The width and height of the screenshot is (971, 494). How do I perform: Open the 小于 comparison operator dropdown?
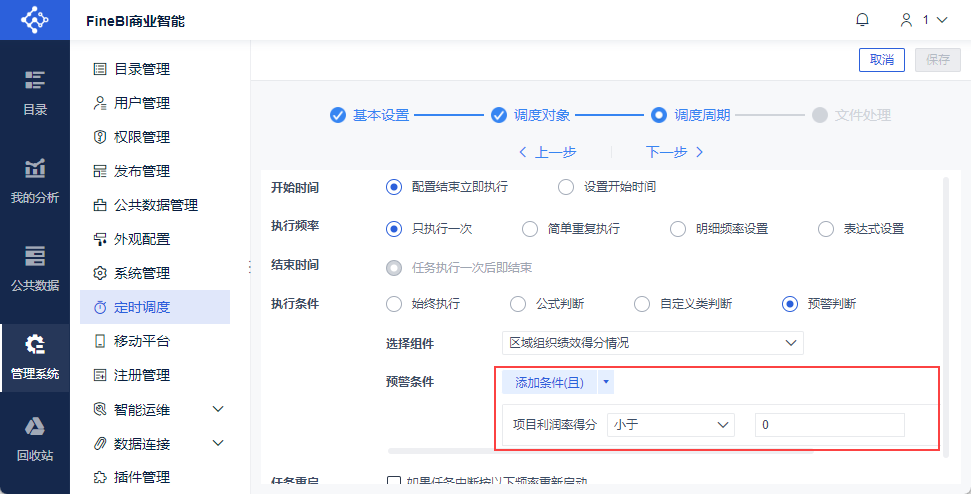[x=671, y=425]
